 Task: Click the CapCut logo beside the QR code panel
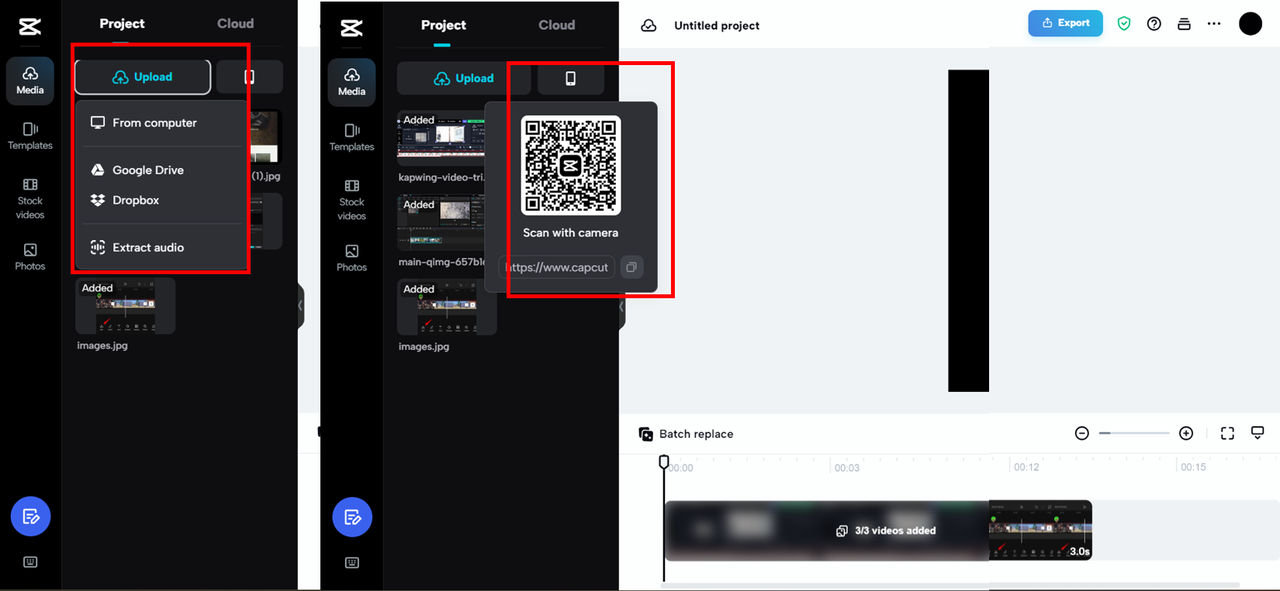click(352, 28)
